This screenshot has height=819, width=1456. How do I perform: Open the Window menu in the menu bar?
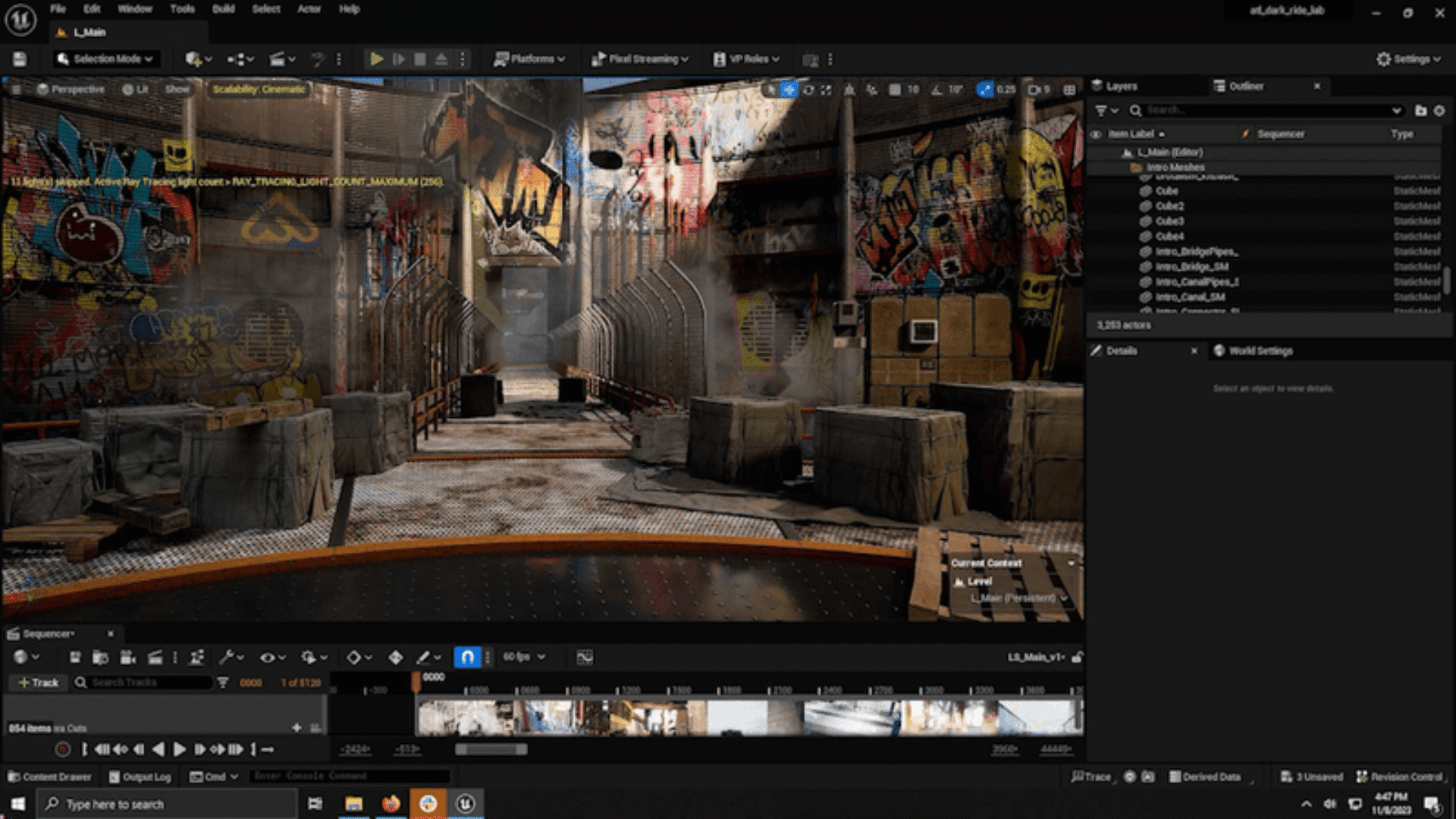(x=134, y=9)
